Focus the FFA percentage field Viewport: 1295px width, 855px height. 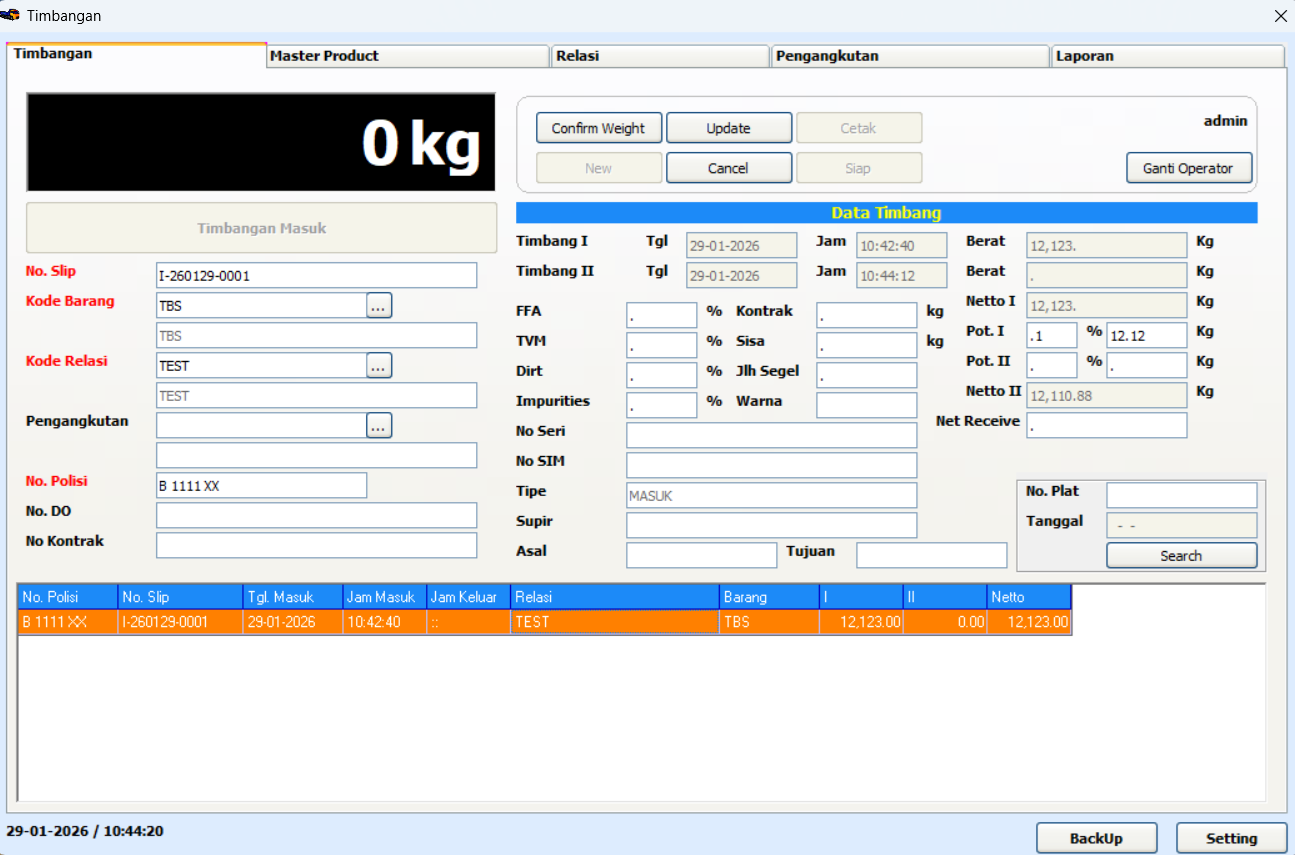(661, 316)
